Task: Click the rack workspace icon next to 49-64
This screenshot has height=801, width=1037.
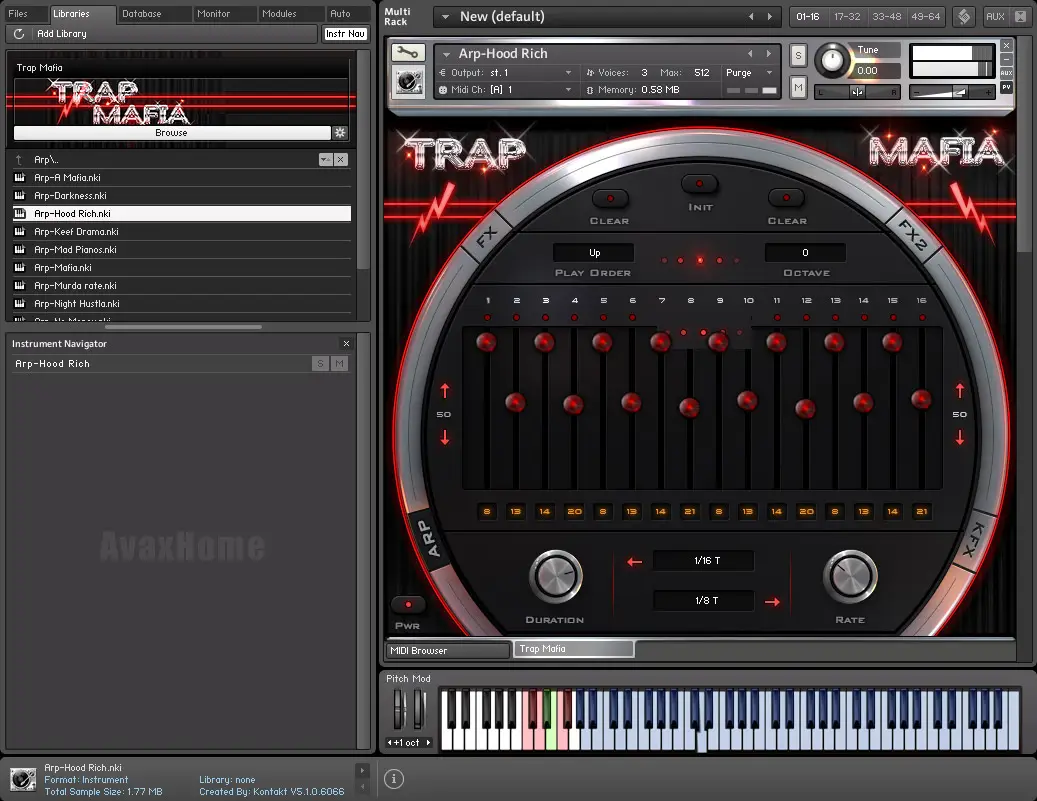Action: pos(964,17)
